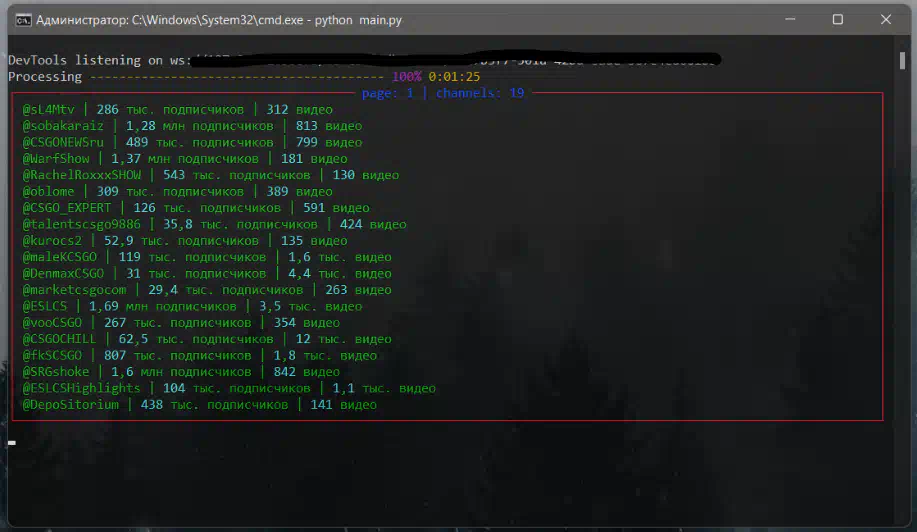Screen dimensions: 917x532
Task: Click the 'DevTools listening on ws:' line
Action: click(99, 60)
